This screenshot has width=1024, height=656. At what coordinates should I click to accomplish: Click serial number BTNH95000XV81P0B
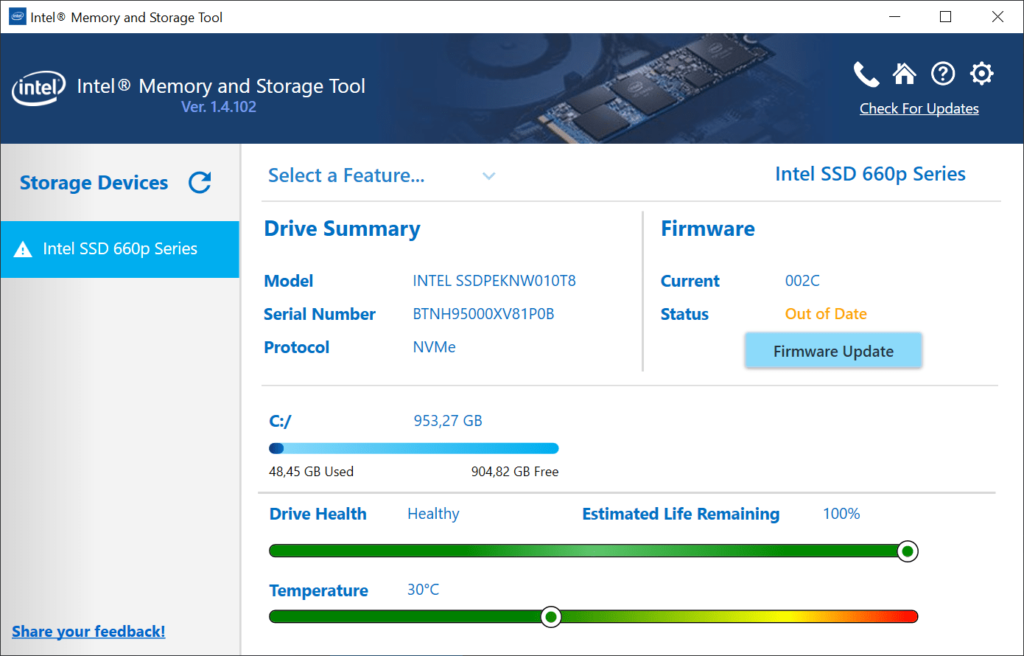(x=483, y=314)
